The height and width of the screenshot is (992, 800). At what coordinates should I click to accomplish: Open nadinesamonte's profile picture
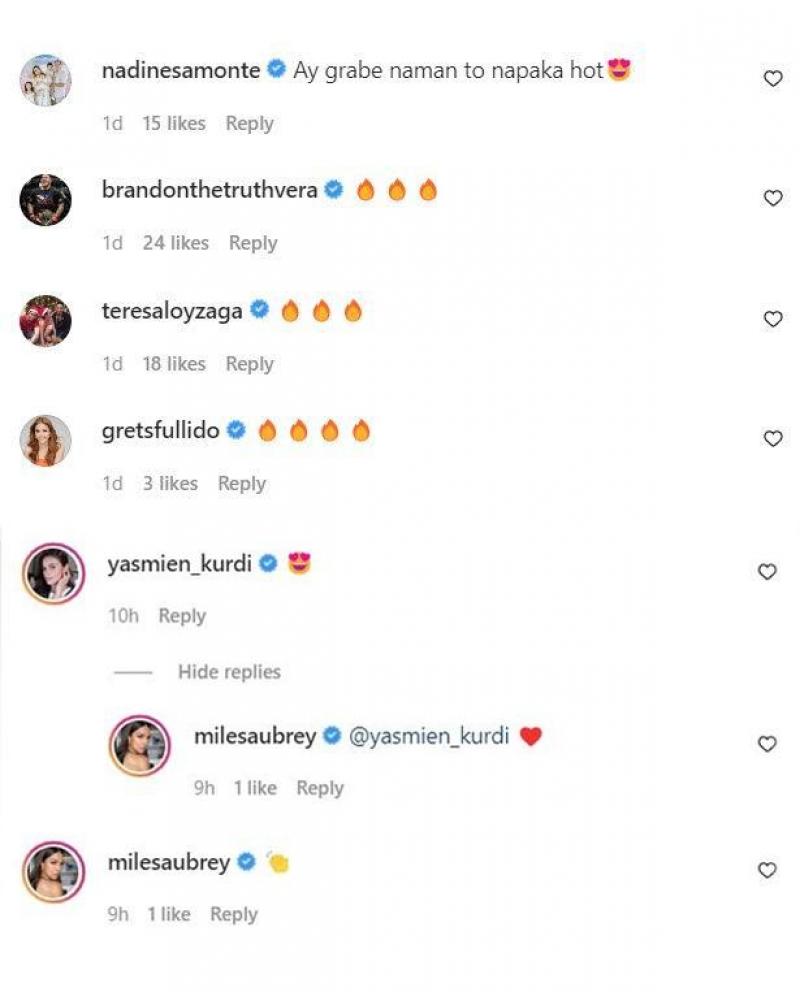[x=46, y=80]
